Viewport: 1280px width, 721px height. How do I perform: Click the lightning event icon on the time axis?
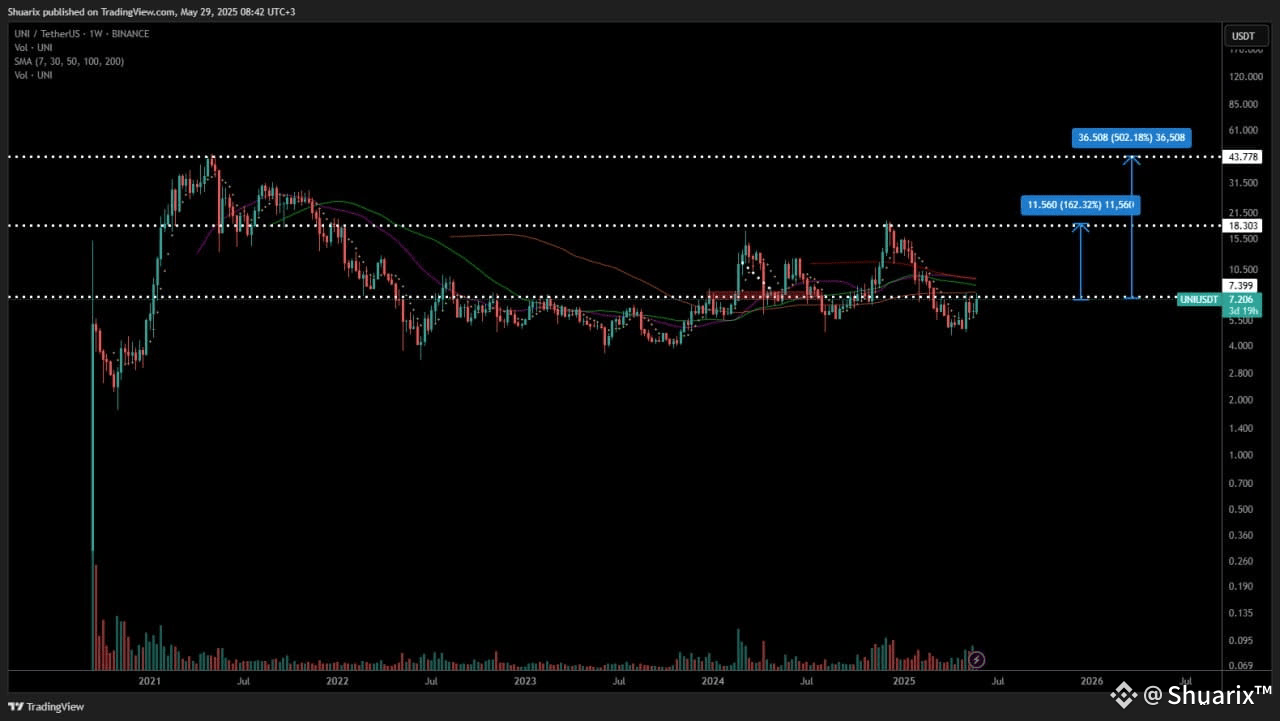978,659
